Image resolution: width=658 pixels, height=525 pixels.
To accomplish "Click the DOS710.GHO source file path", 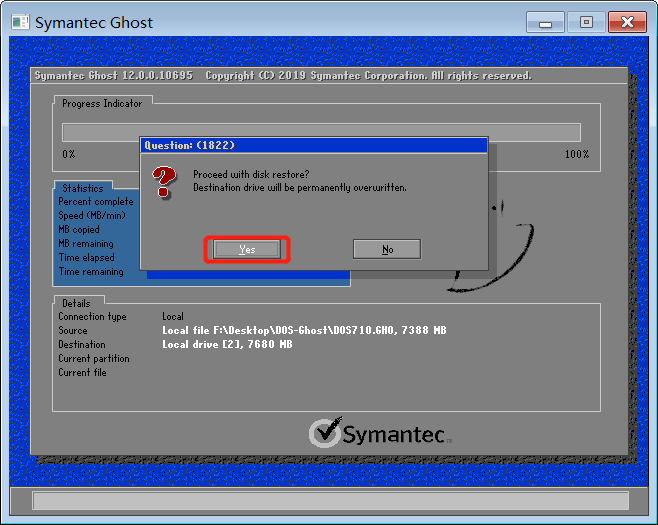I will (304, 330).
